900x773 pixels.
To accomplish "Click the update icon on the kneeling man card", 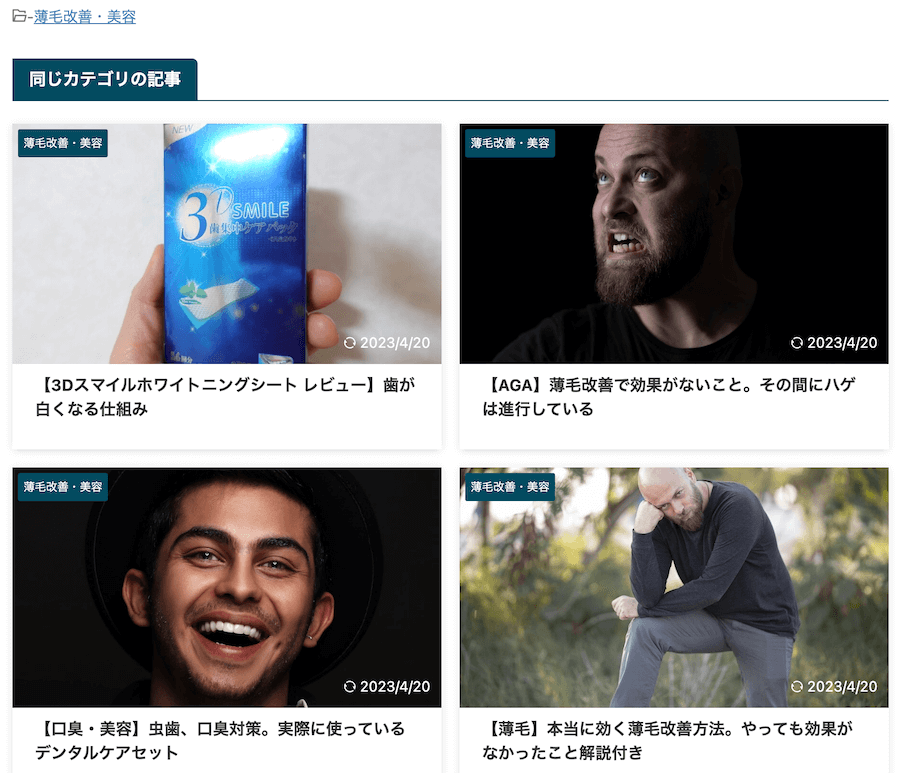I will [x=797, y=686].
